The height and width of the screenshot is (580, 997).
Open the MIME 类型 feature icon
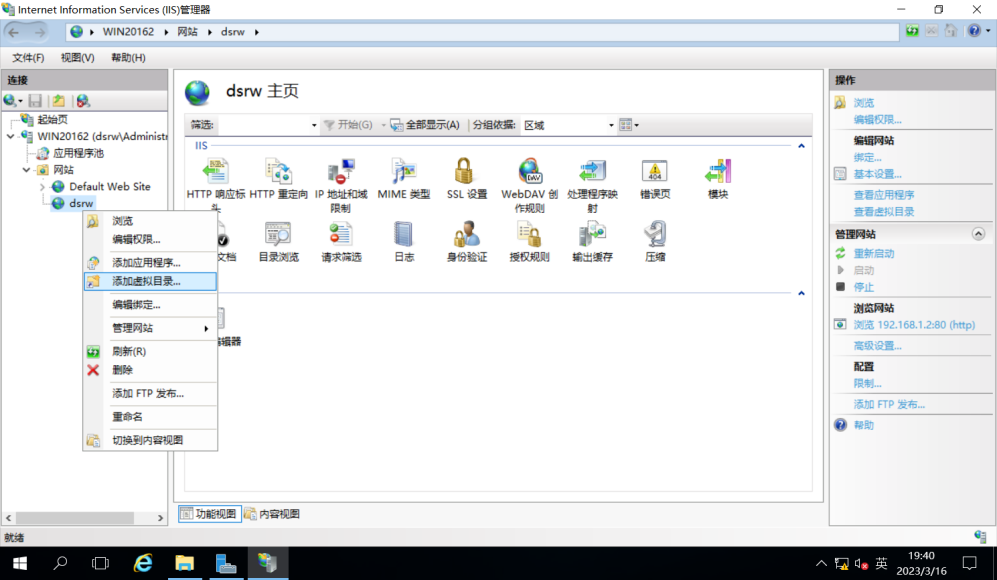coord(404,172)
